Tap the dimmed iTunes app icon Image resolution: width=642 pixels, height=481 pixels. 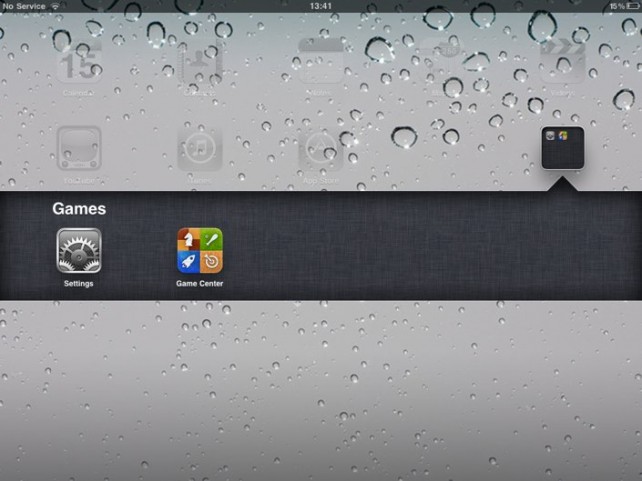200,148
